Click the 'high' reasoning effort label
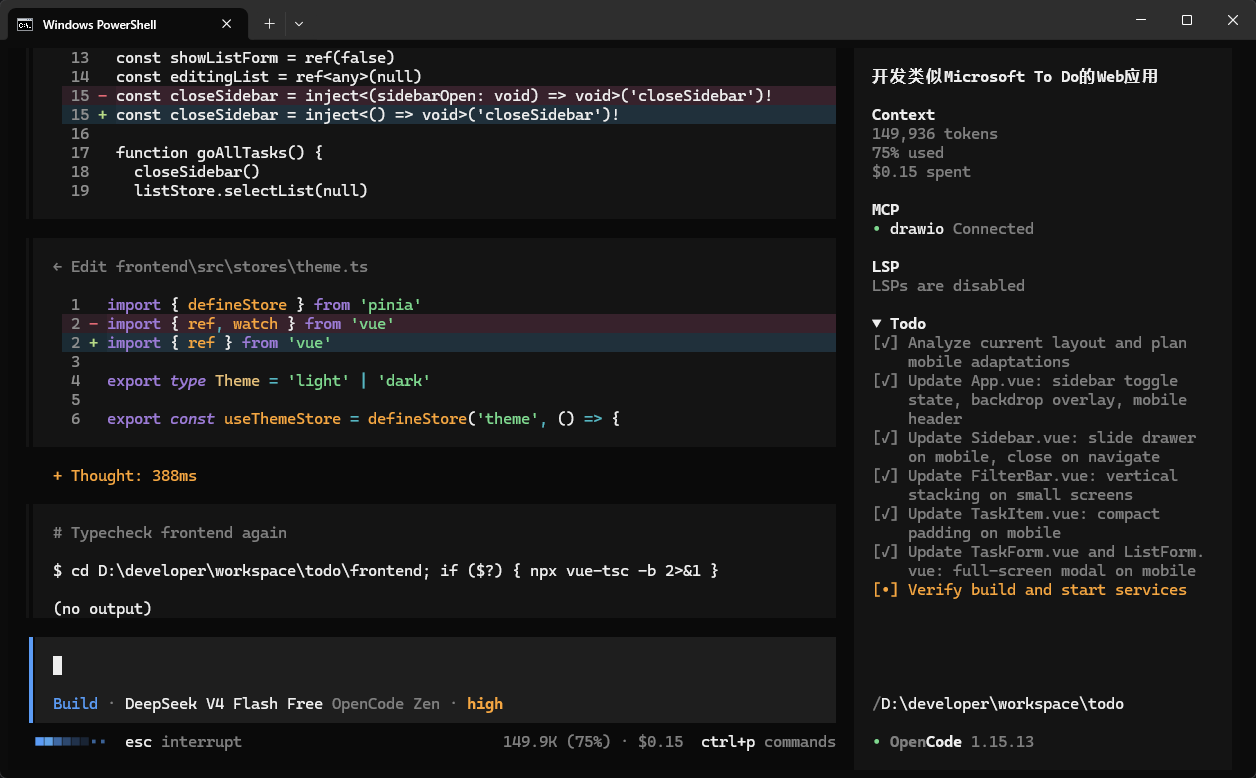 [x=485, y=704]
